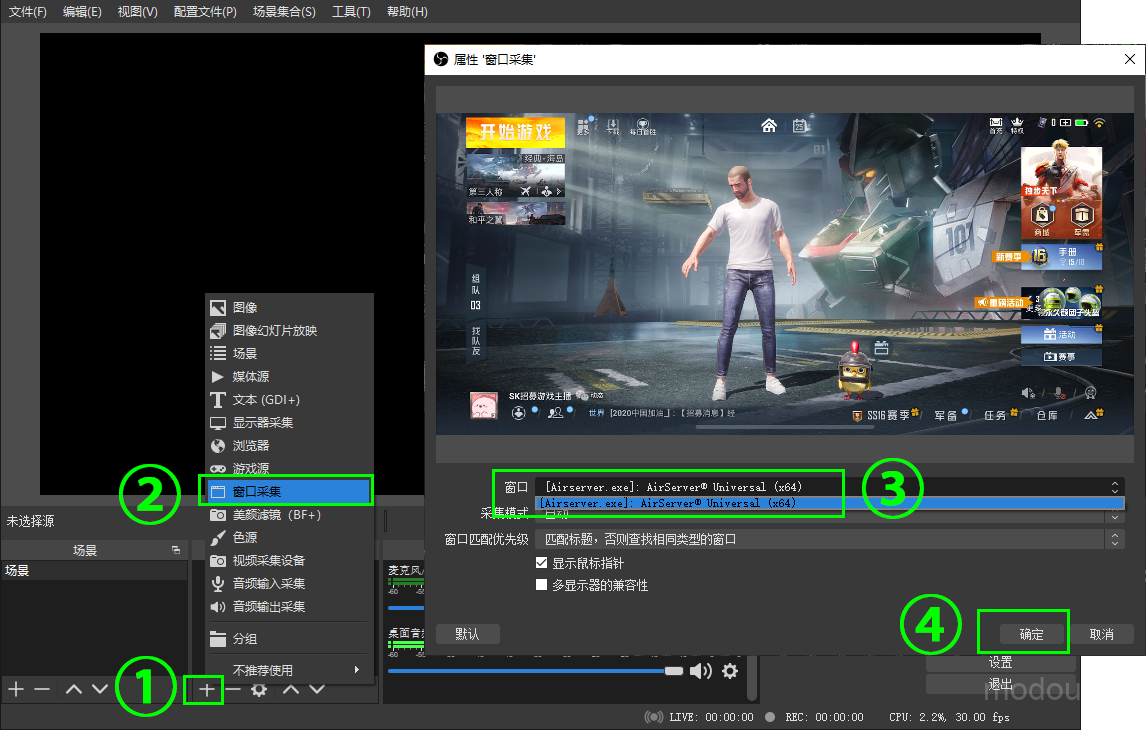This screenshot has width=1146, height=730.
Task: Select the 场景 item in scenes list
Action: pyautogui.click(x=17, y=571)
